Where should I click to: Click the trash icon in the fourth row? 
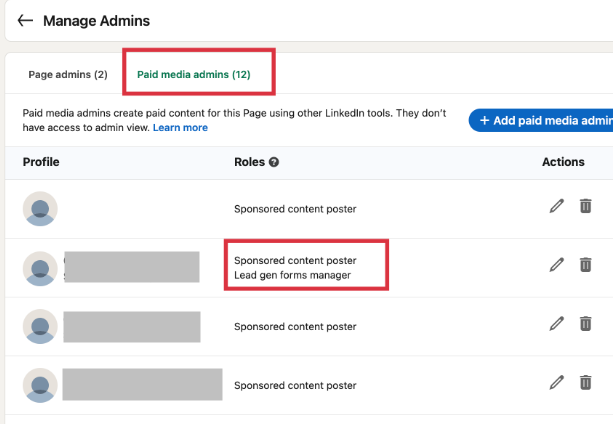586,382
